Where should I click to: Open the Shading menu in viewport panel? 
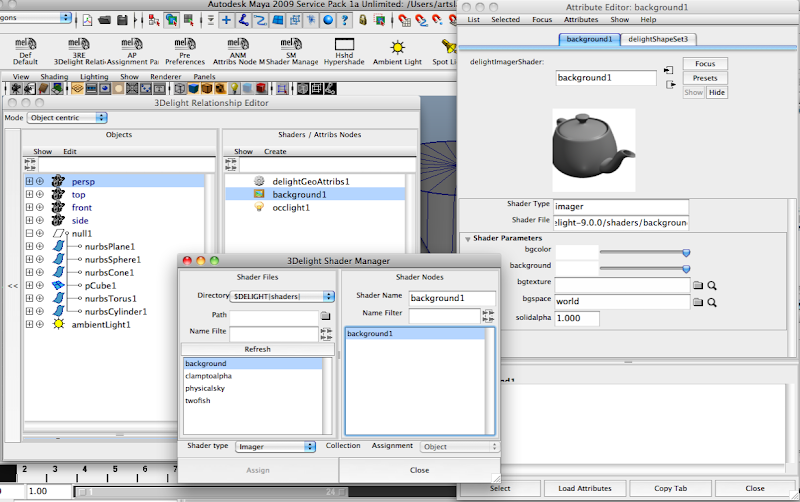[x=54, y=77]
